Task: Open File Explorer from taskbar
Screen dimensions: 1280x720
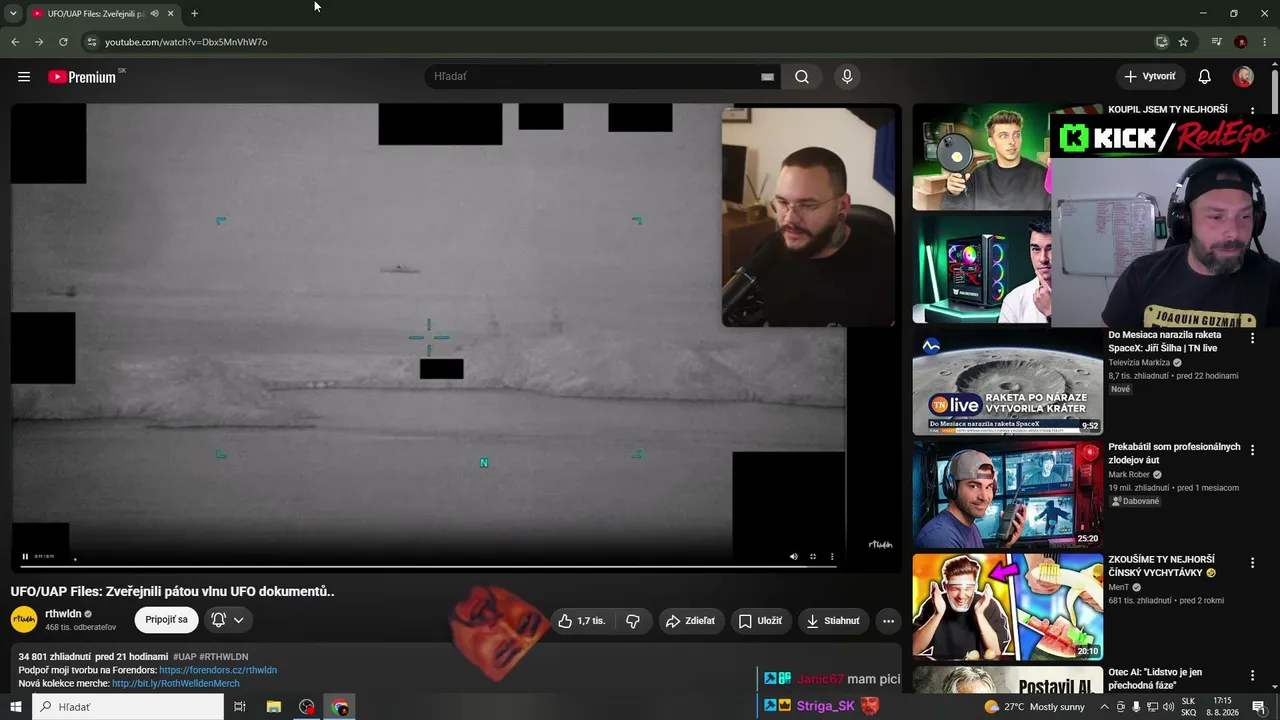Action: tap(273, 707)
